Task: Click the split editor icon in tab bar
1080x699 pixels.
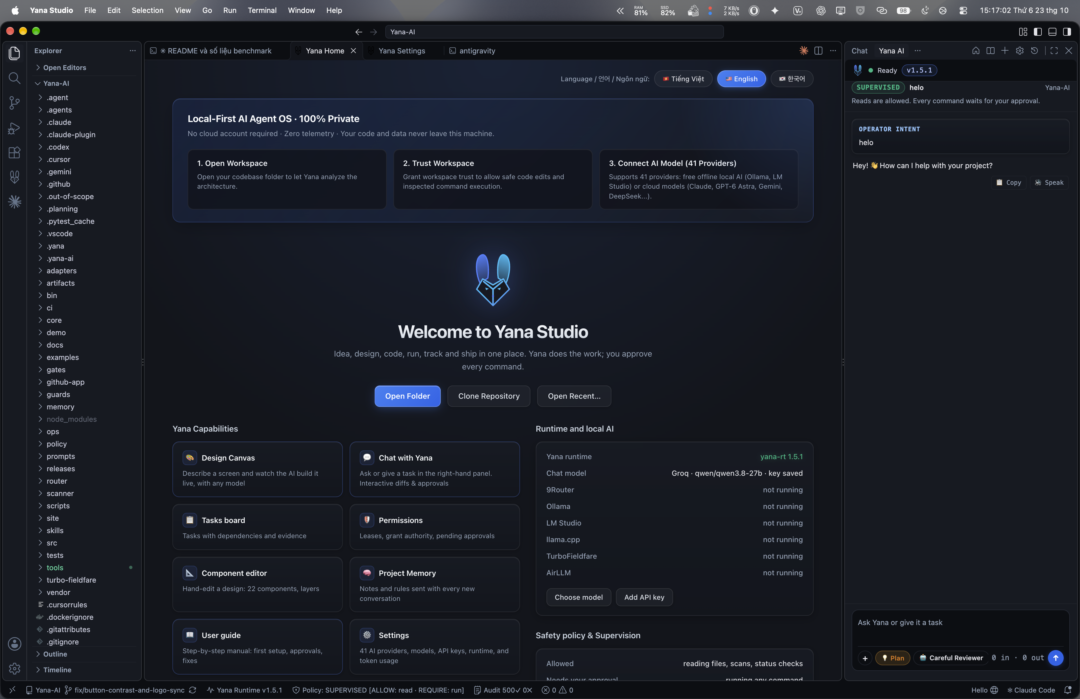Action: [x=818, y=50]
